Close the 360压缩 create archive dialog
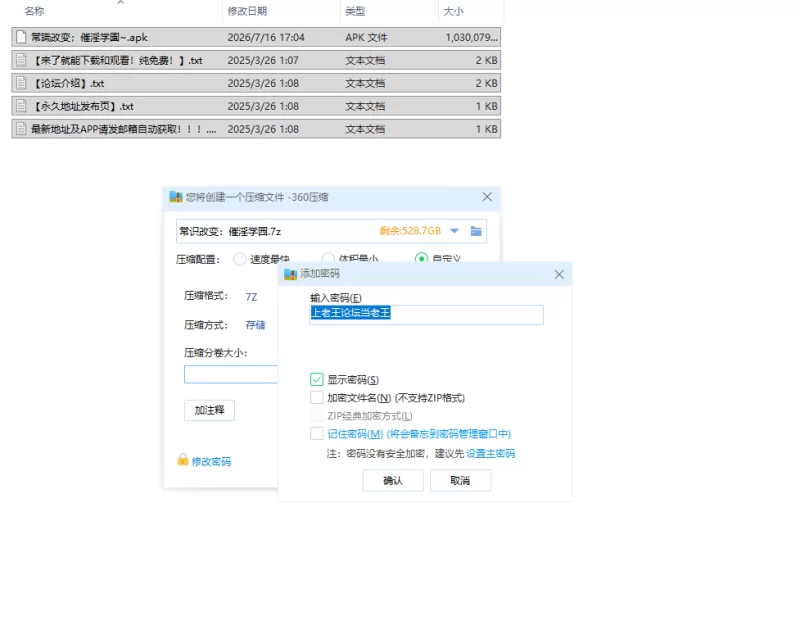The image size is (800, 639). click(487, 196)
